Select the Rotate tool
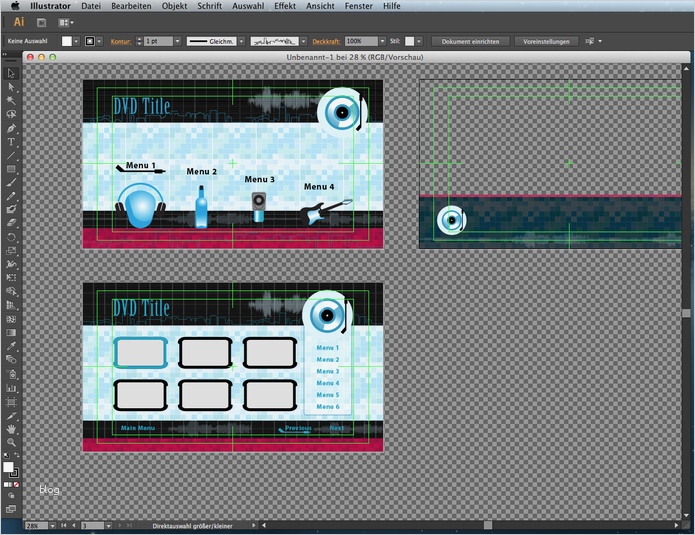Viewport: 695px width, 535px height. point(11,237)
